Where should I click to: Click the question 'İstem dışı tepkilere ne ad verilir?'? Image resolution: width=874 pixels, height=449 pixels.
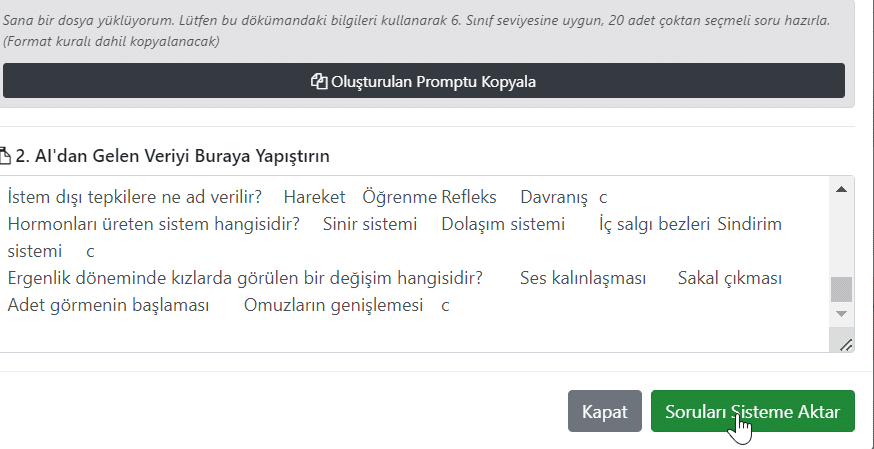pos(134,197)
